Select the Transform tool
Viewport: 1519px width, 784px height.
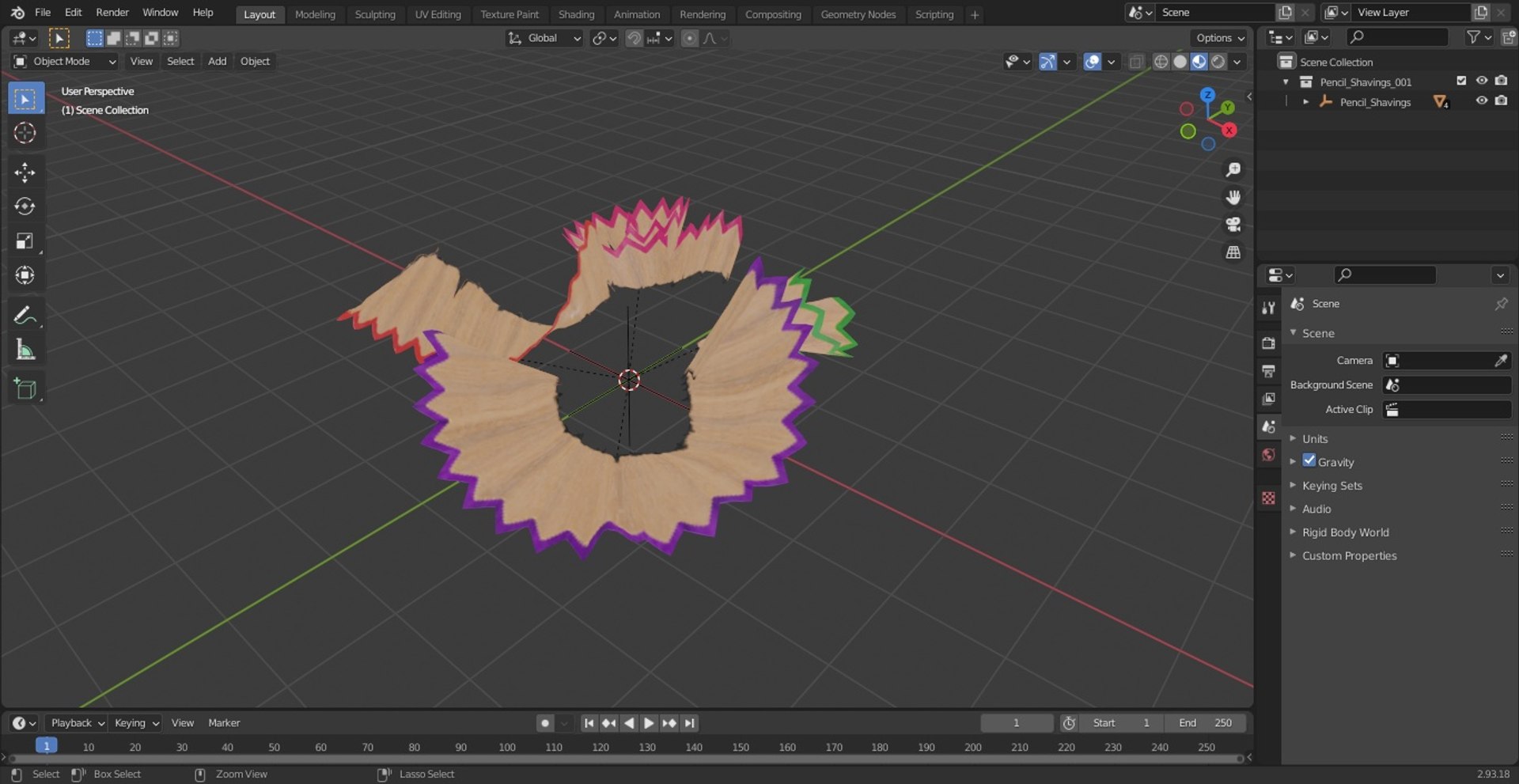click(x=25, y=275)
